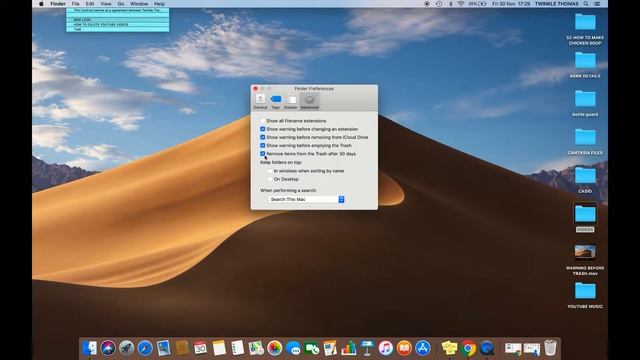Image resolution: width=640 pixels, height=360 pixels.
Task: Open the View menu
Action: pos(106,4)
